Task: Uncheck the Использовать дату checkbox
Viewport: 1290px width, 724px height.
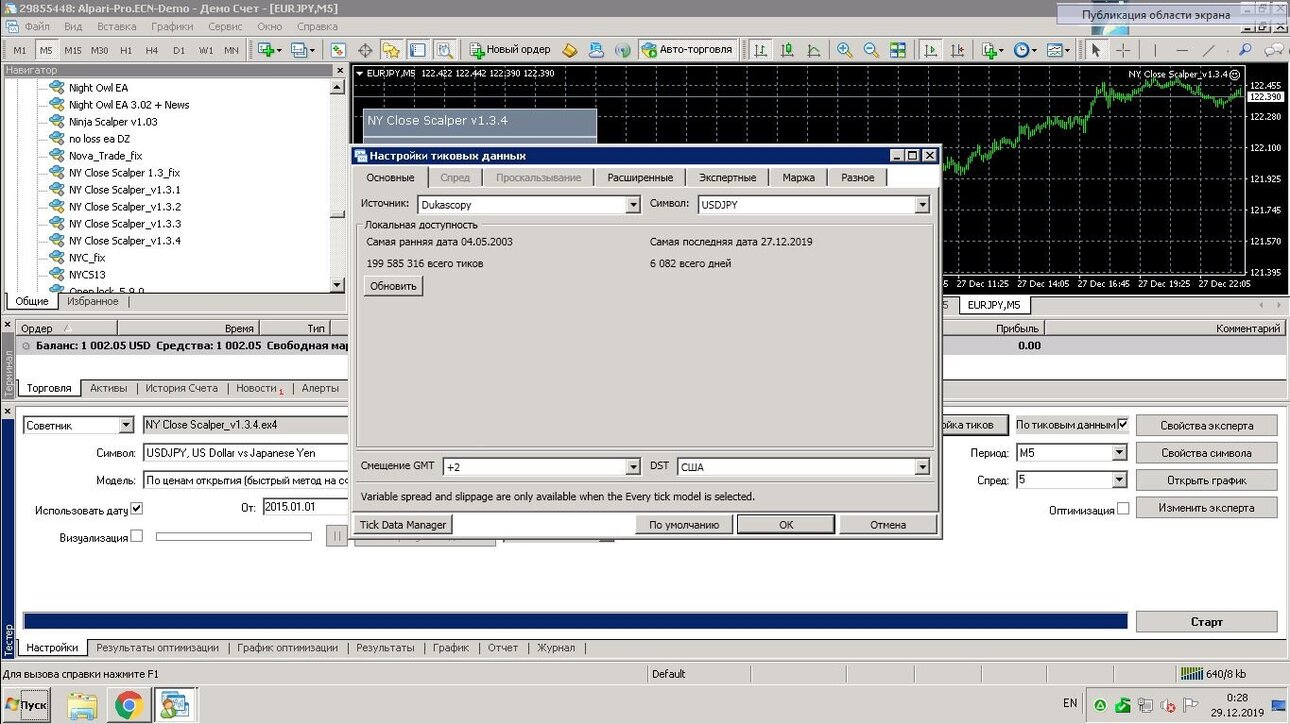Action: [x=137, y=508]
